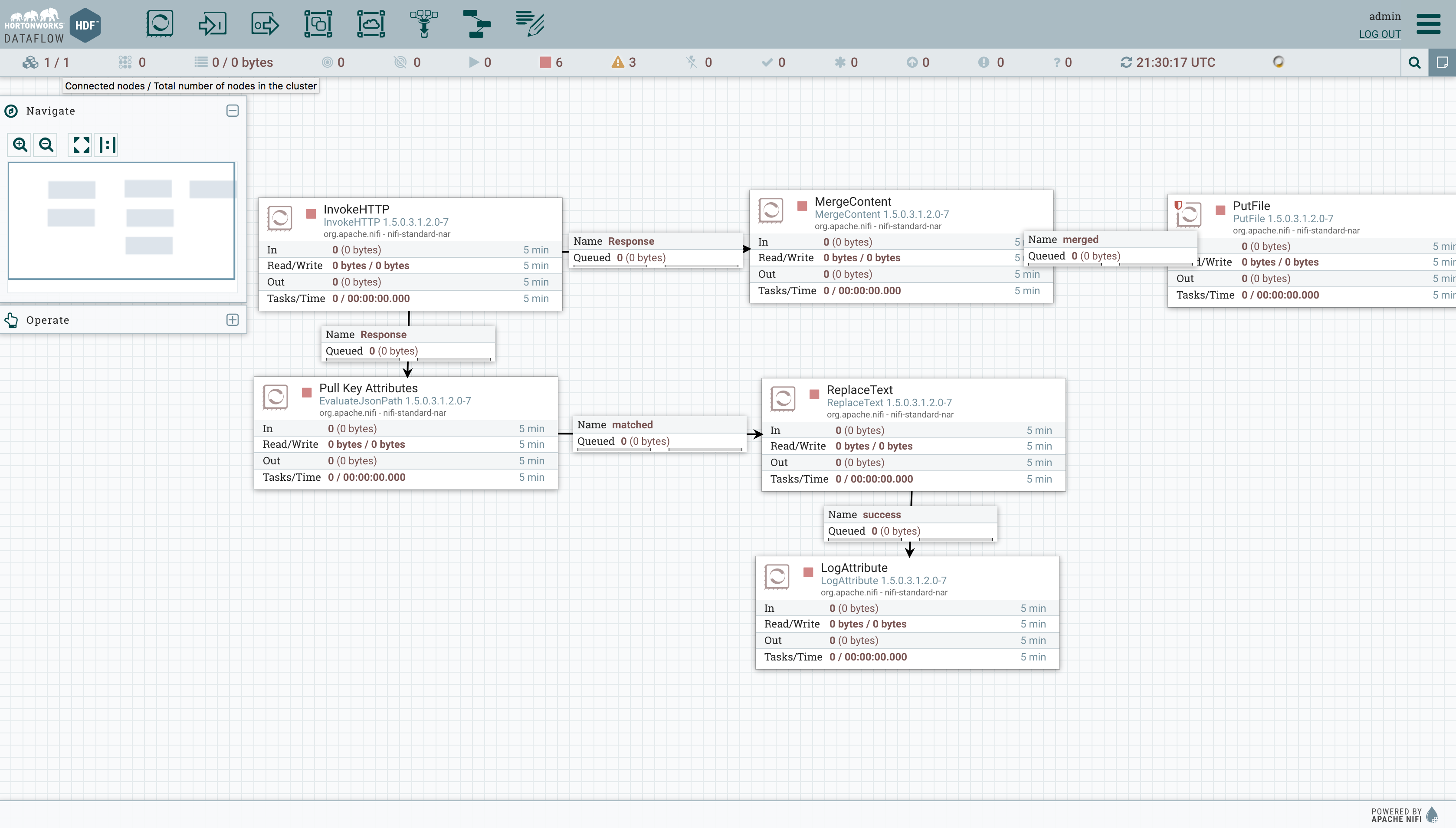Select the Input Port toolbar icon

click(x=212, y=24)
